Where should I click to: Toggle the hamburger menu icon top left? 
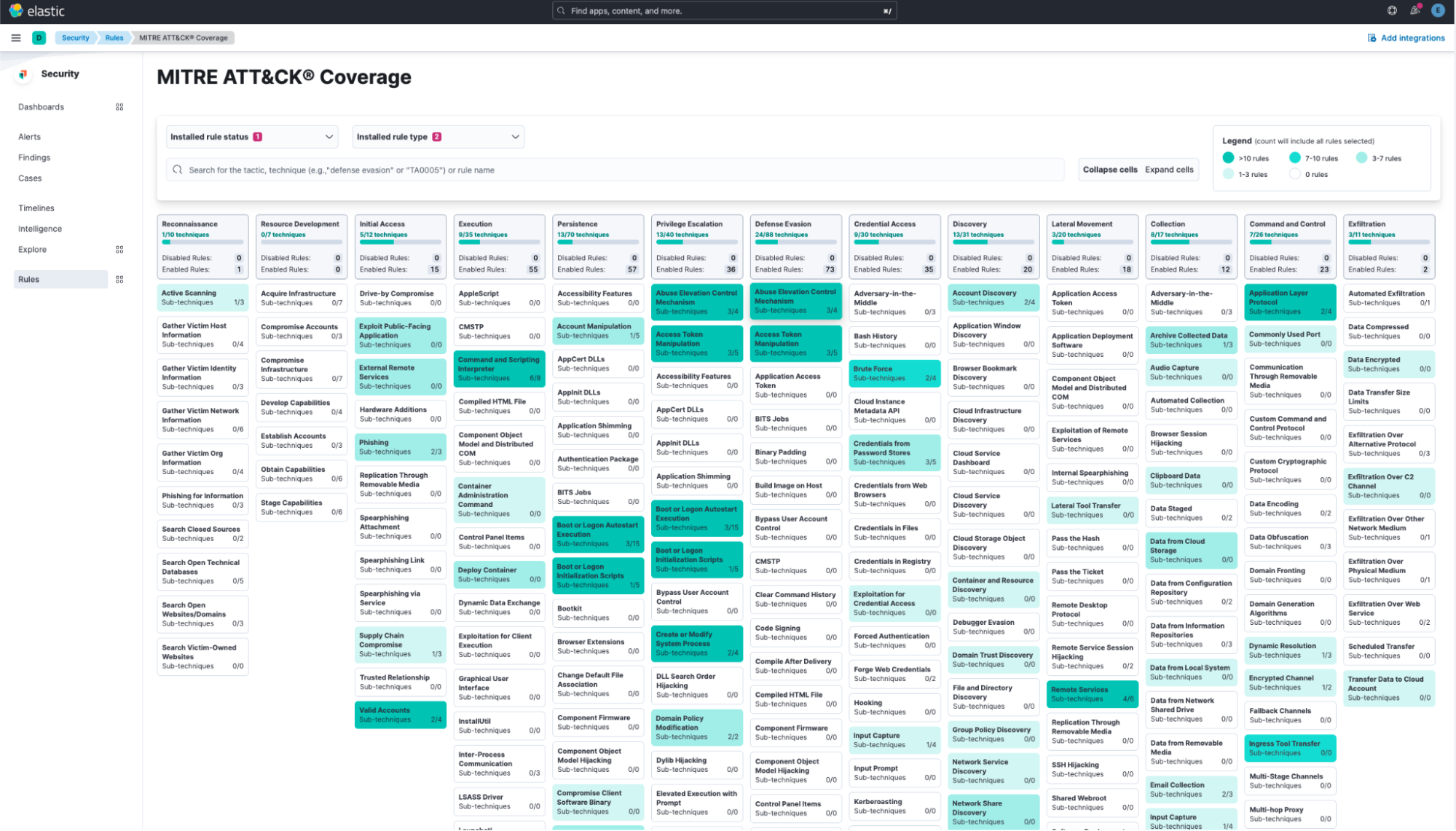click(x=15, y=37)
